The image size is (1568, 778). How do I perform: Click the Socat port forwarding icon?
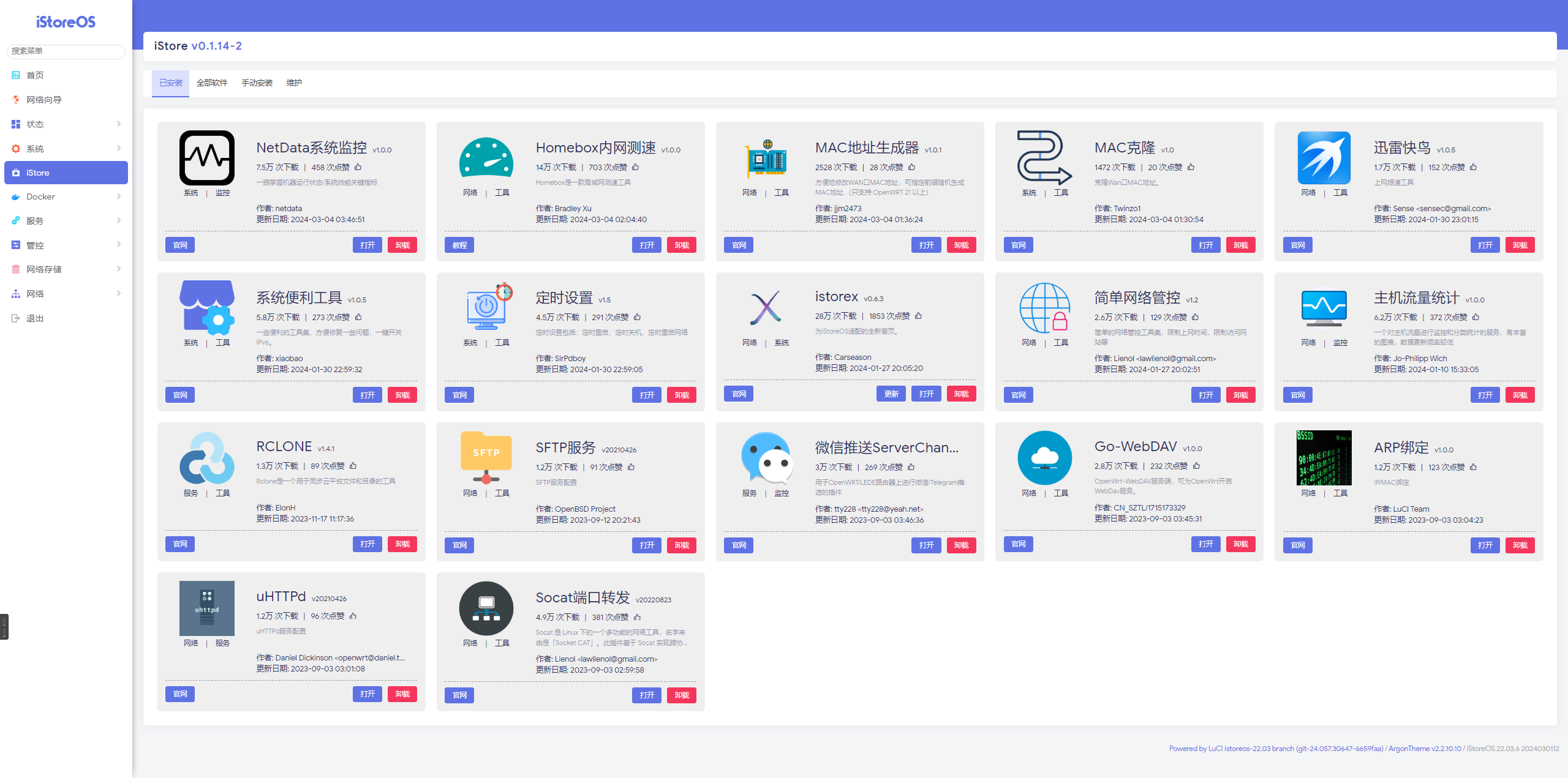click(x=486, y=608)
